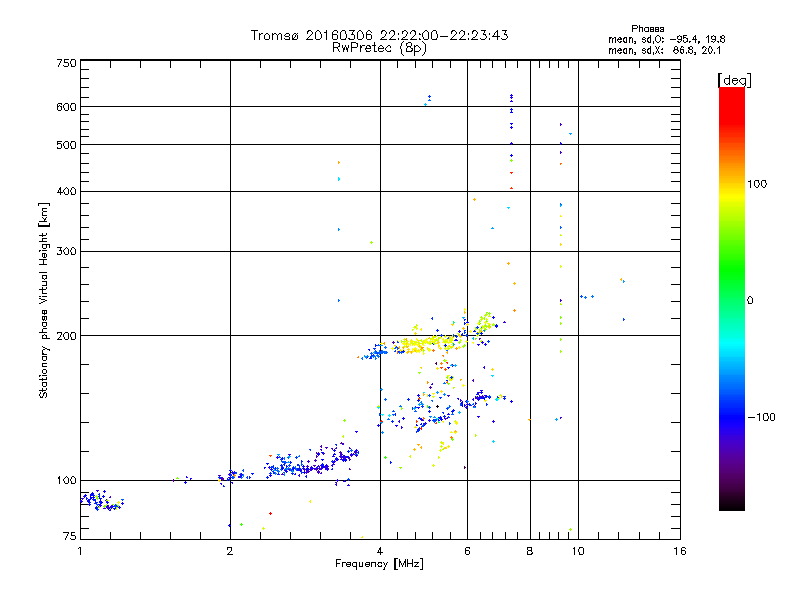Image resolution: width=800 pixels, height=600 pixels.
Task: Click the black bottom of the phase colorbar
Action: (x=732, y=503)
